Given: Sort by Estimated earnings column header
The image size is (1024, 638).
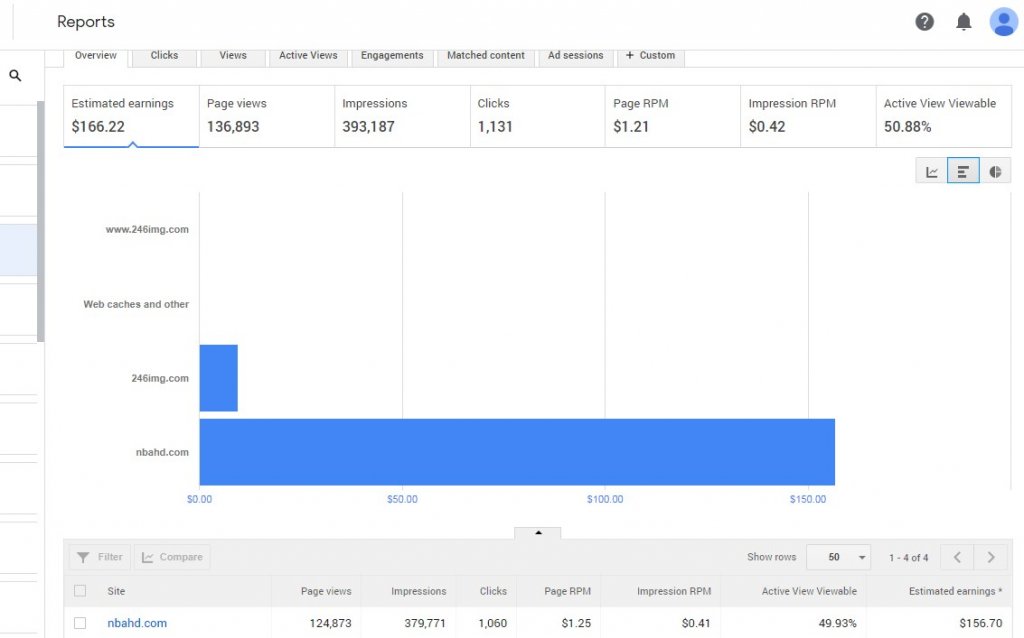Looking at the screenshot, I should click(955, 591).
